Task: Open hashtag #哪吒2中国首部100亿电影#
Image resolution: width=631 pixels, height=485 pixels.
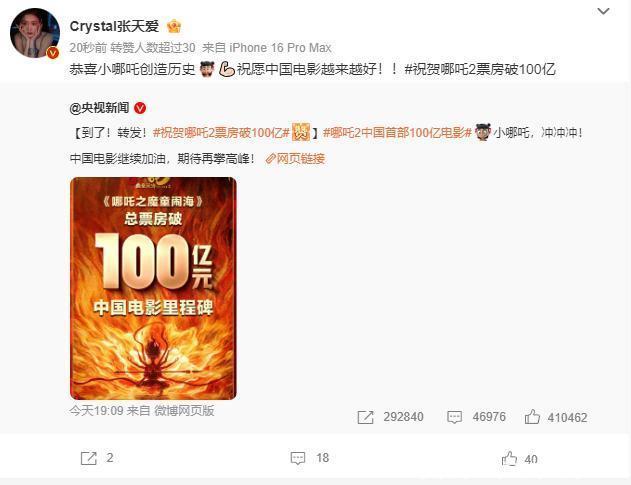Action: (x=397, y=132)
